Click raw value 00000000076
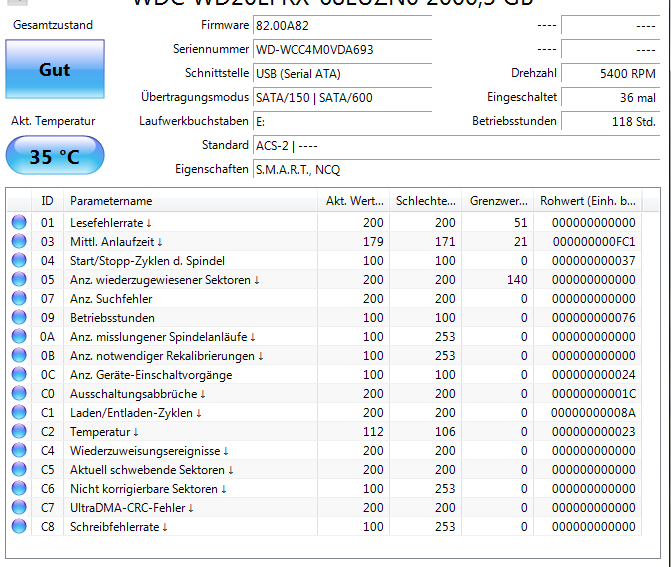 pyautogui.click(x=594, y=318)
